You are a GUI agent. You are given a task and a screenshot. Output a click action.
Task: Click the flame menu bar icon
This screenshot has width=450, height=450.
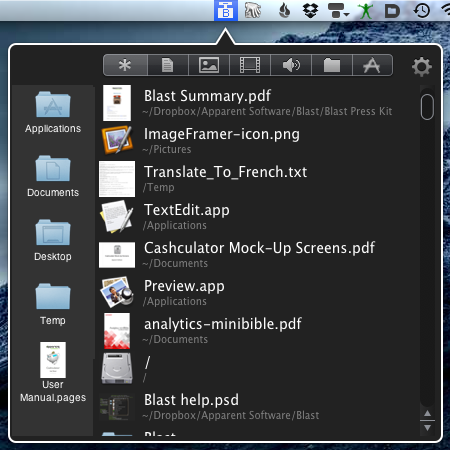pos(284,10)
